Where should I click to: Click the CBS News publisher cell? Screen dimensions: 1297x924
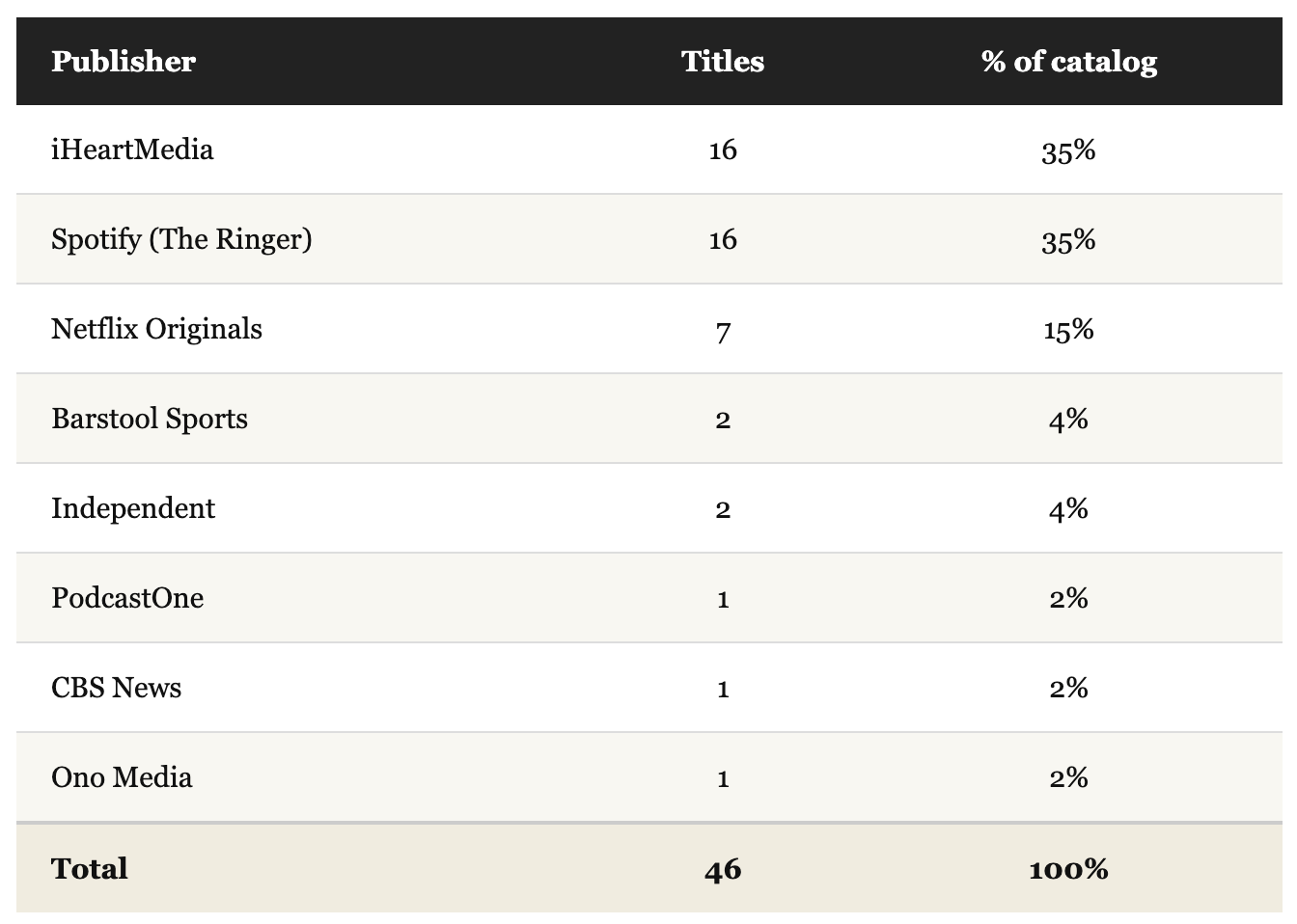click(116, 688)
